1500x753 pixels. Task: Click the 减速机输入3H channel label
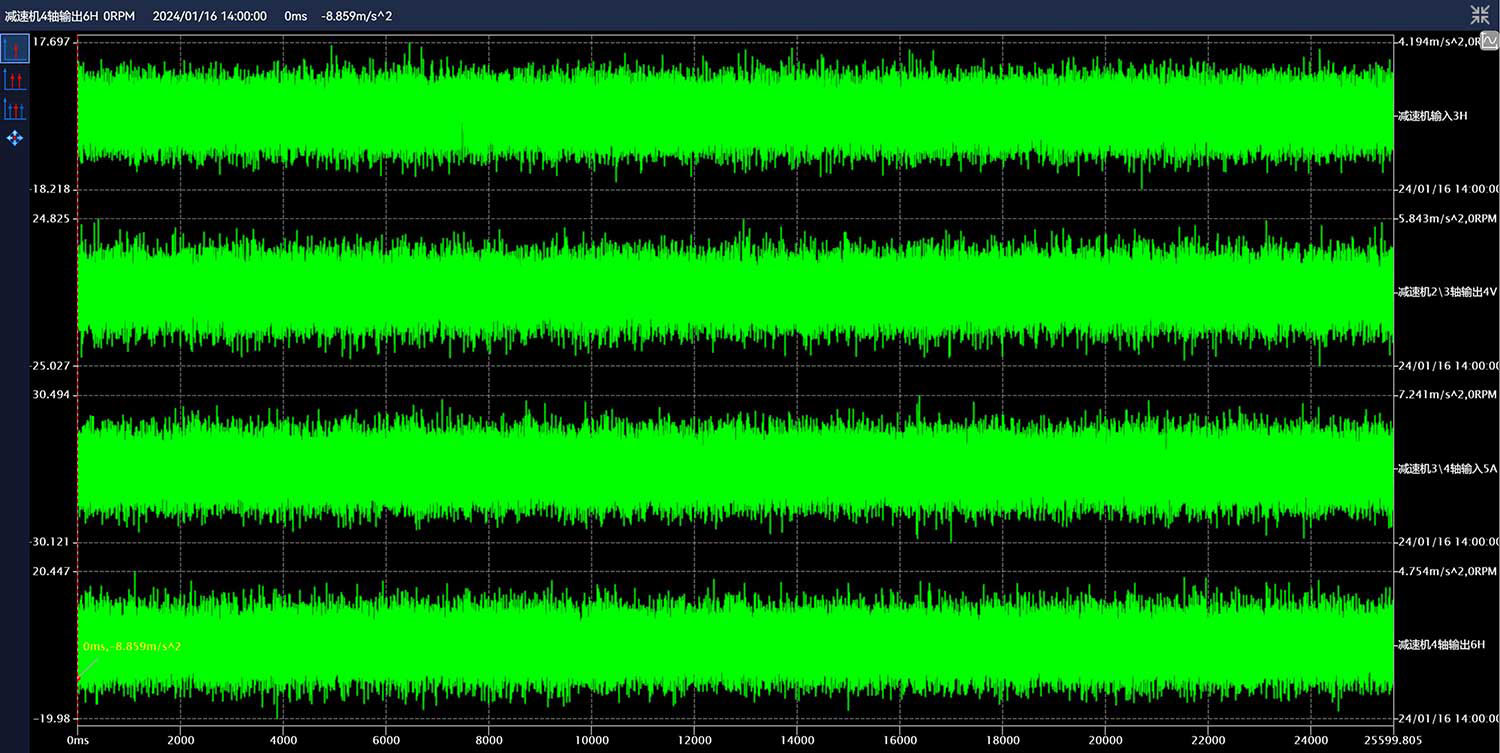[x=1431, y=116]
